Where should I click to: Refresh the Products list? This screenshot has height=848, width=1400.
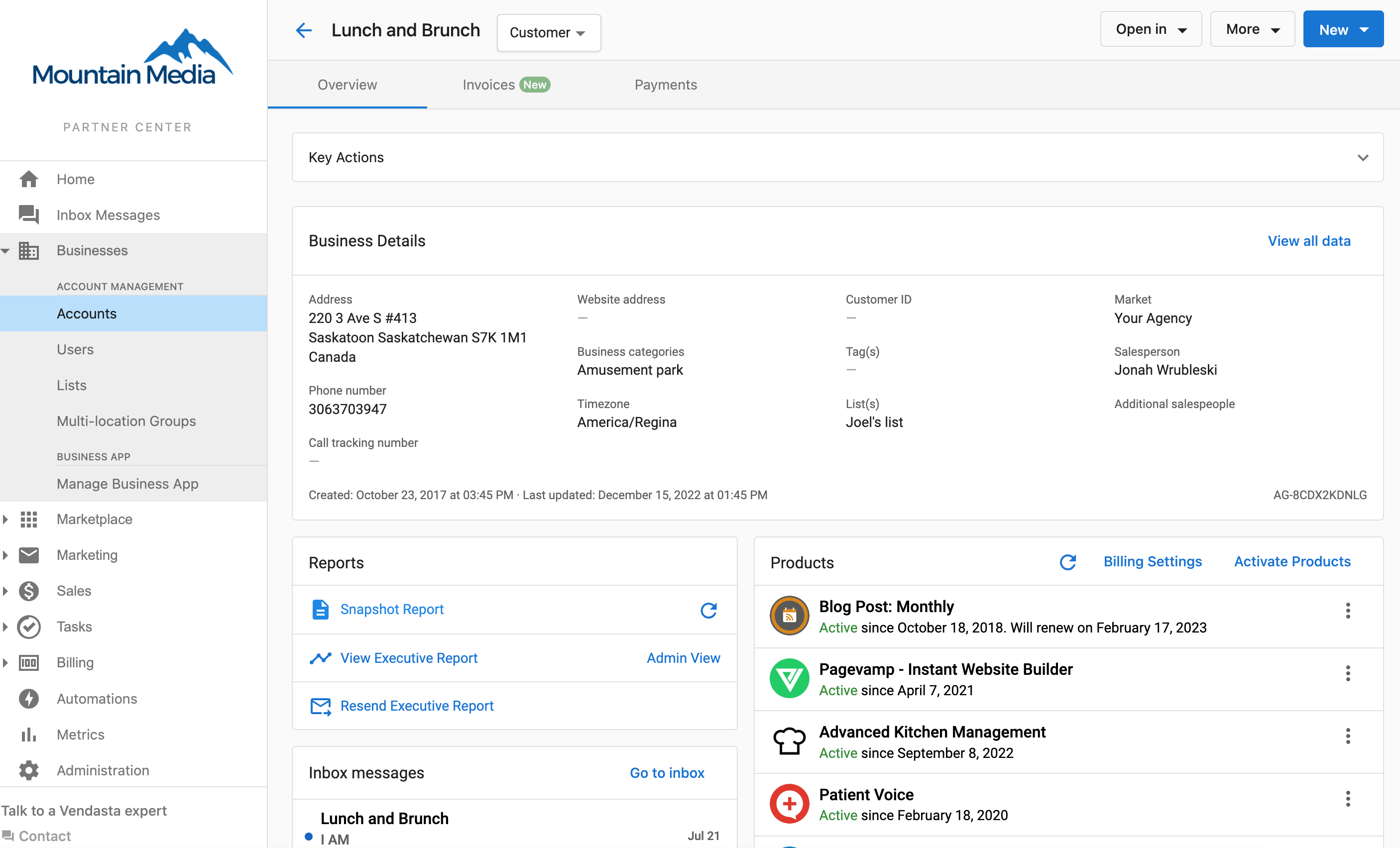[x=1067, y=562]
